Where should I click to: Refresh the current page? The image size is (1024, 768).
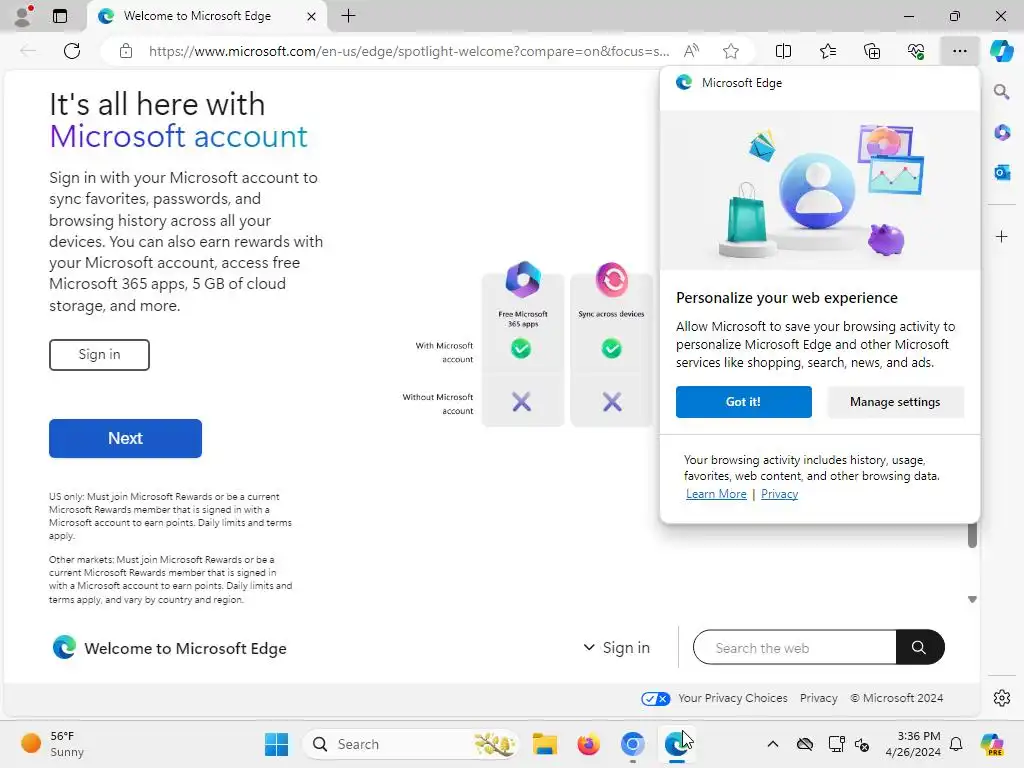point(72,51)
